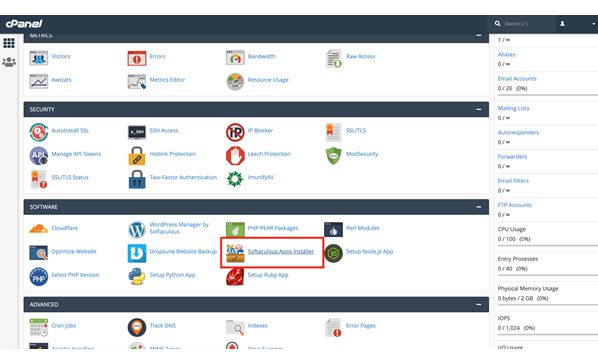Open the sidebar user manager icon

[x=9, y=62]
